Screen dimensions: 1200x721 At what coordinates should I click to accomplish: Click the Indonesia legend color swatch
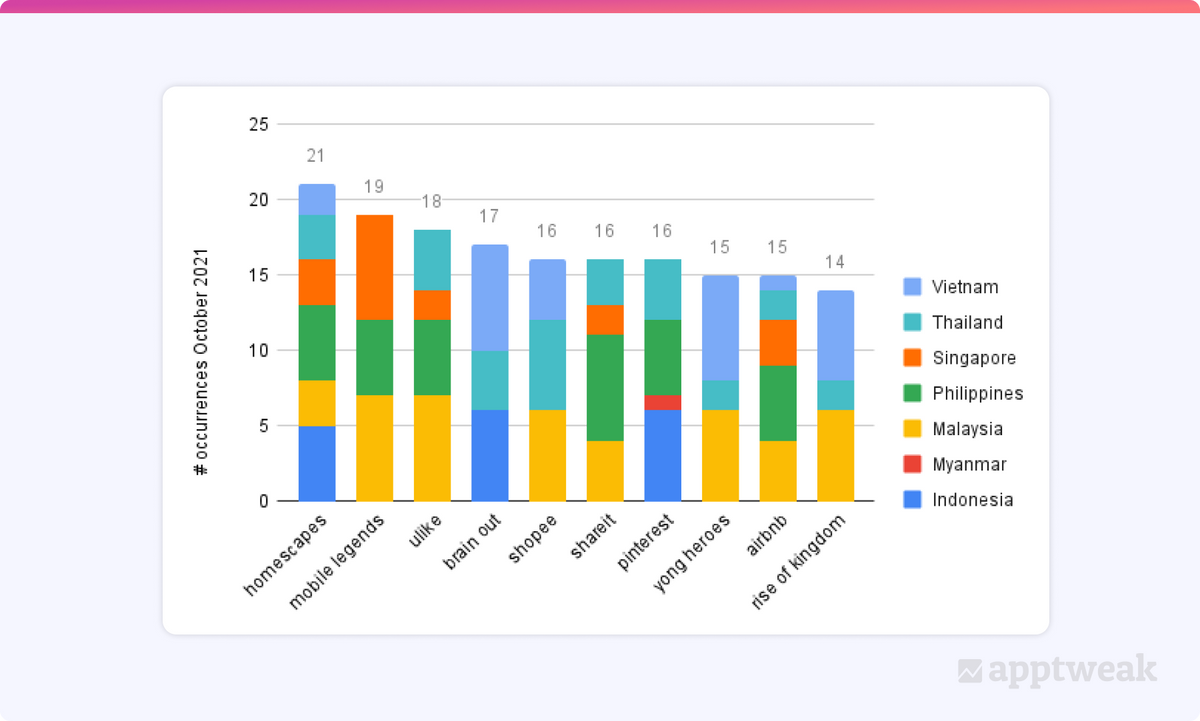[x=913, y=500]
